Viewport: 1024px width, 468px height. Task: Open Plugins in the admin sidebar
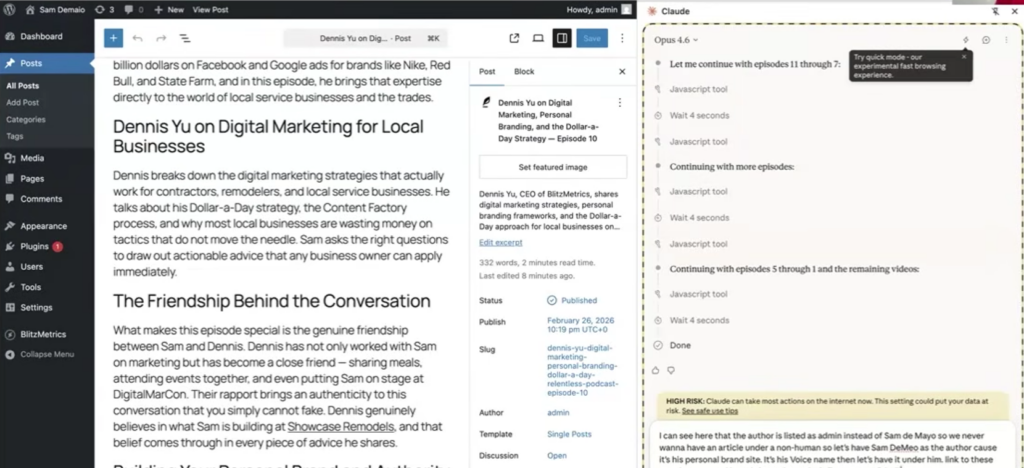point(34,246)
